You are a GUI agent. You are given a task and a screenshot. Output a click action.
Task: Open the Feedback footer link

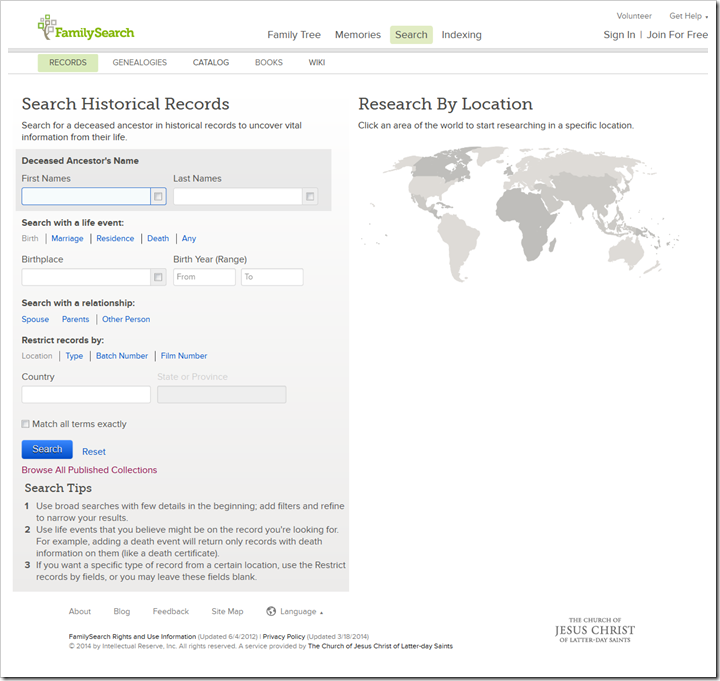click(x=171, y=612)
